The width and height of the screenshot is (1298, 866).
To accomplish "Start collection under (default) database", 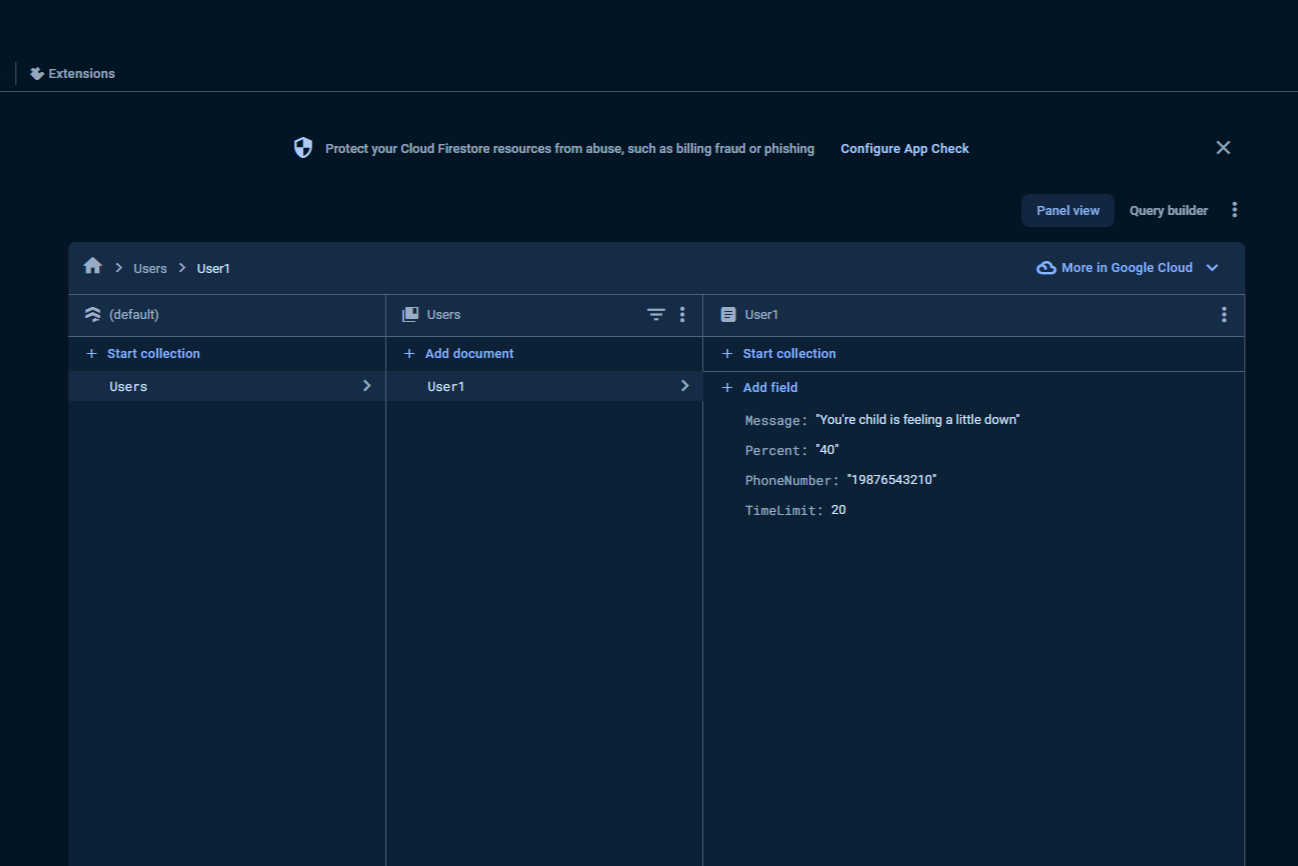I will click(143, 353).
